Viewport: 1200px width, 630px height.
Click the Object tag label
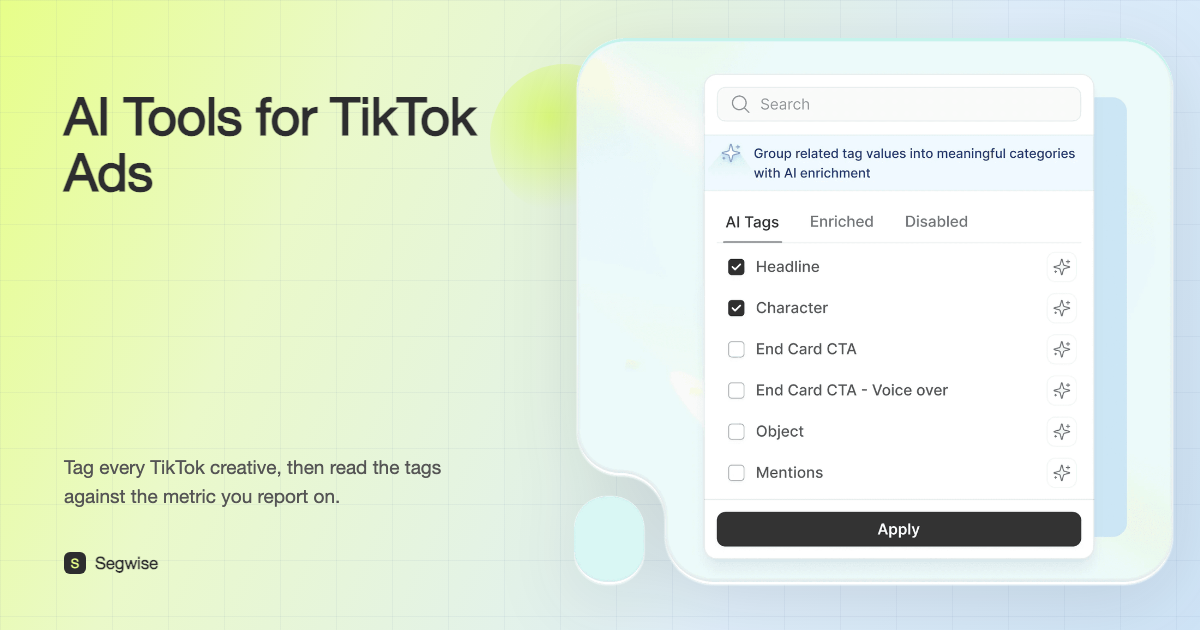coord(780,431)
